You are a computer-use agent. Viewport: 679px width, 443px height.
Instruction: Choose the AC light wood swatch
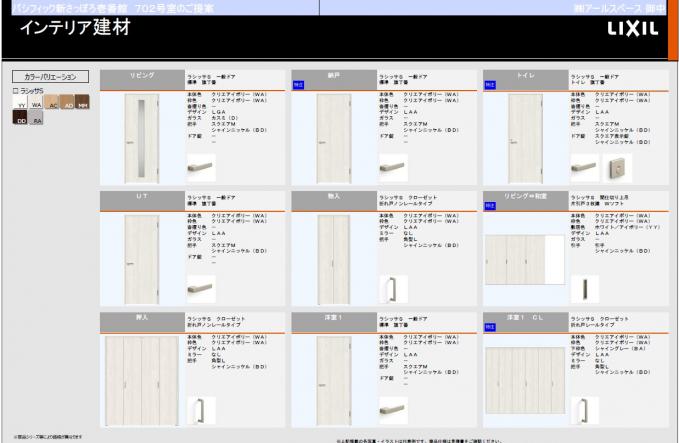click(51, 102)
